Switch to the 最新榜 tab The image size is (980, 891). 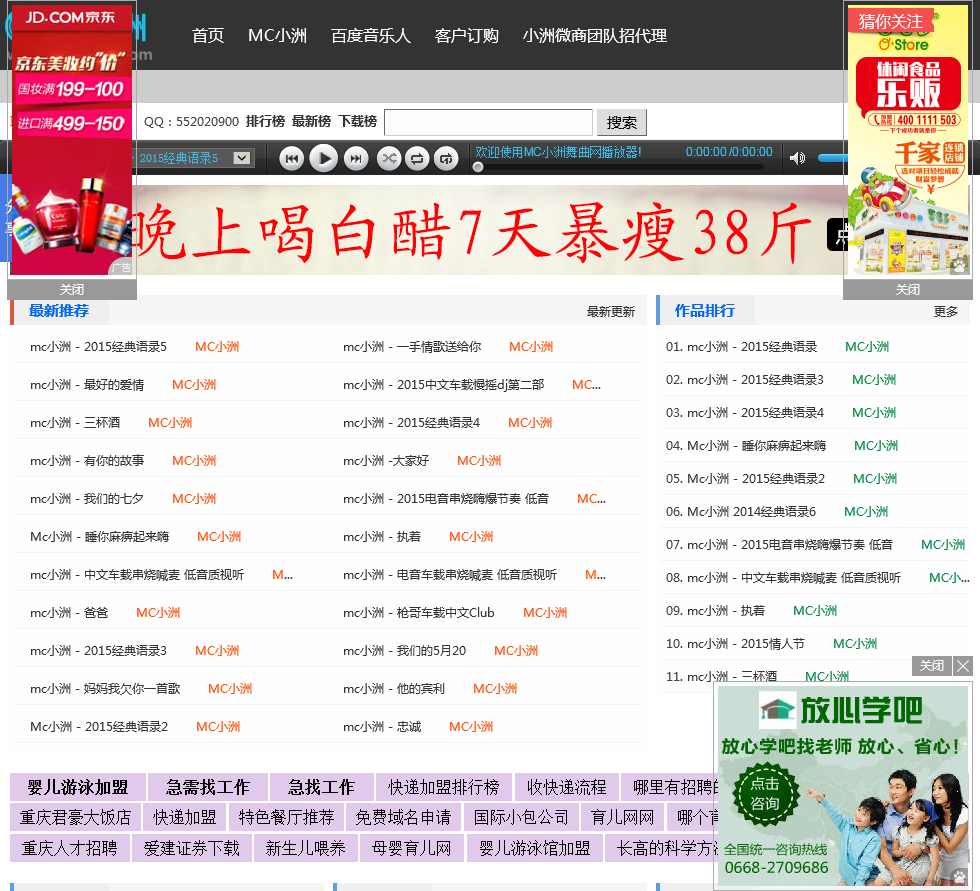coord(311,121)
